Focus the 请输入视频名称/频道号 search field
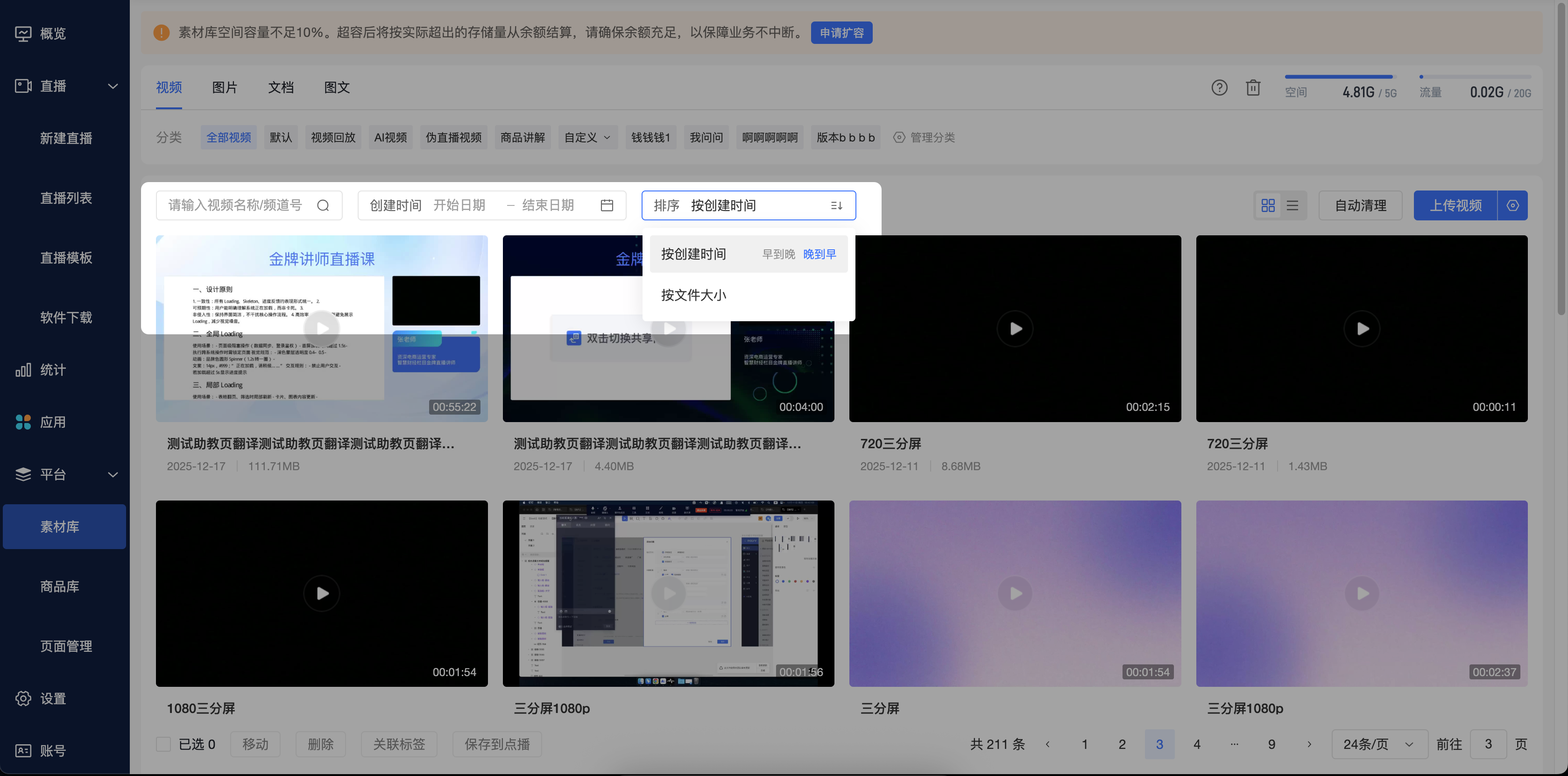Viewport: 1568px width, 776px height. [x=249, y=206]
